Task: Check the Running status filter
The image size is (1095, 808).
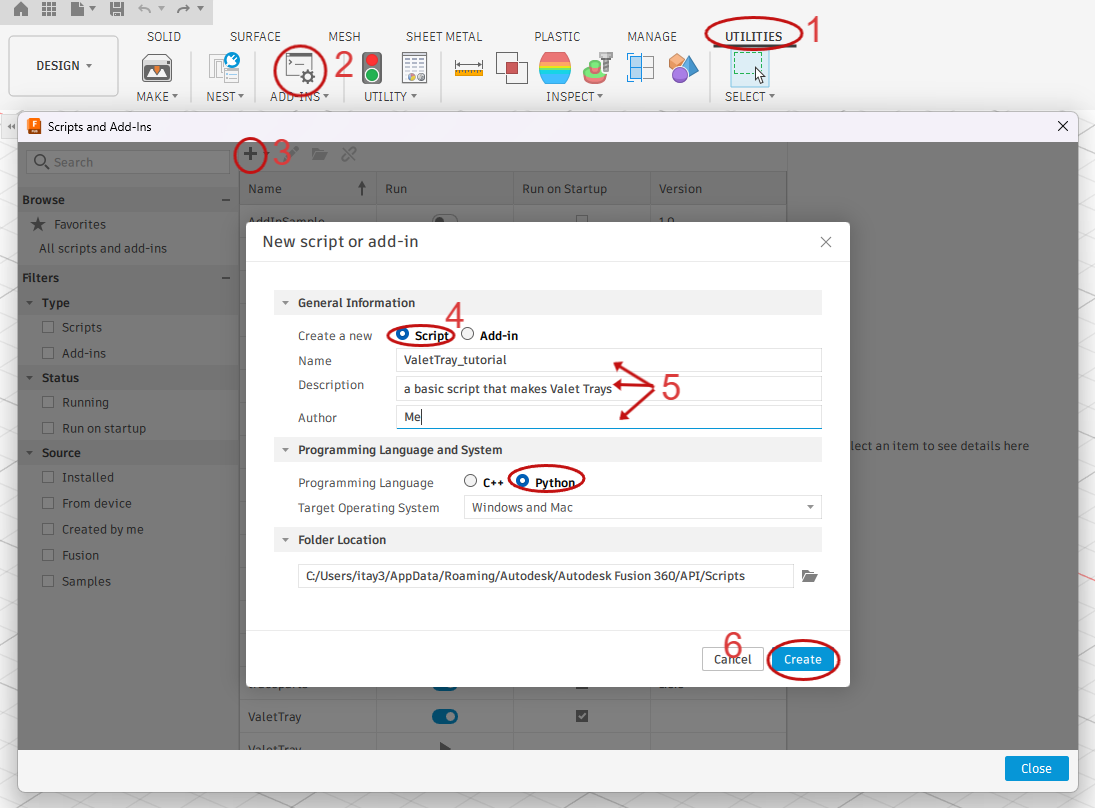Action: 48,402
